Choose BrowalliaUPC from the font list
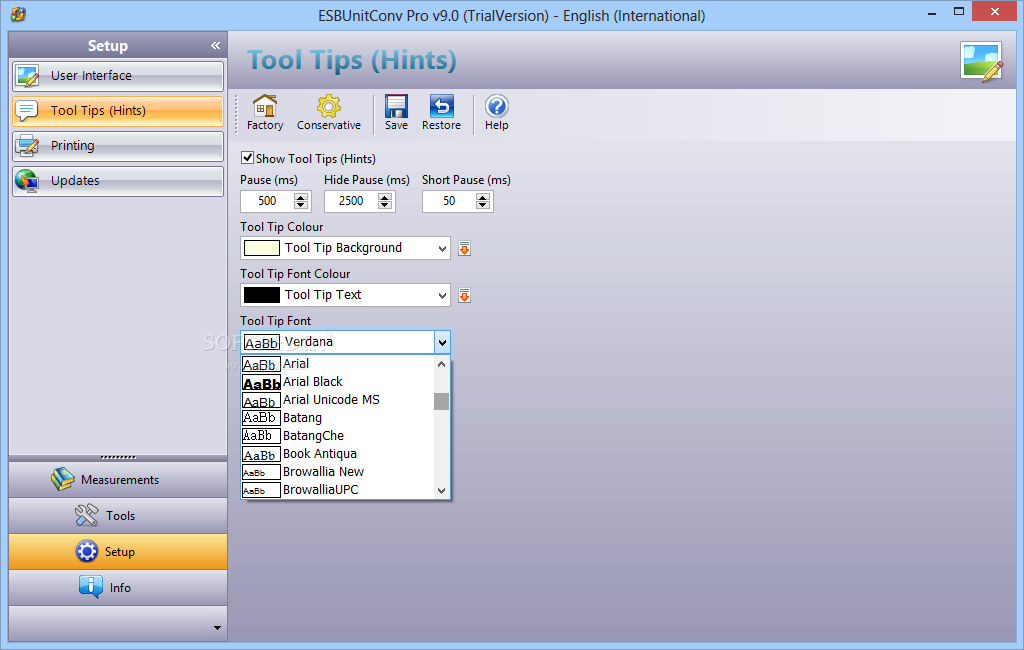1024x650 pixels. pyautogui.click(x=338, y=490)
